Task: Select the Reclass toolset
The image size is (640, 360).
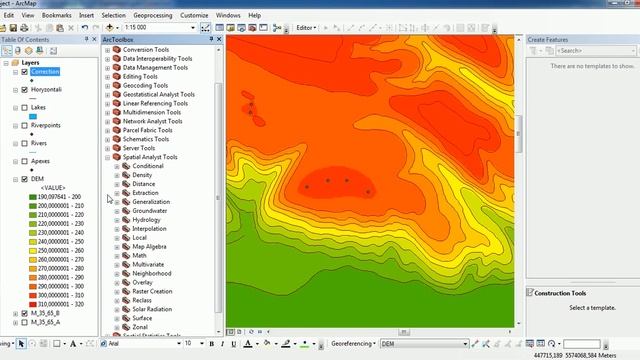Action: pos(142,300)
